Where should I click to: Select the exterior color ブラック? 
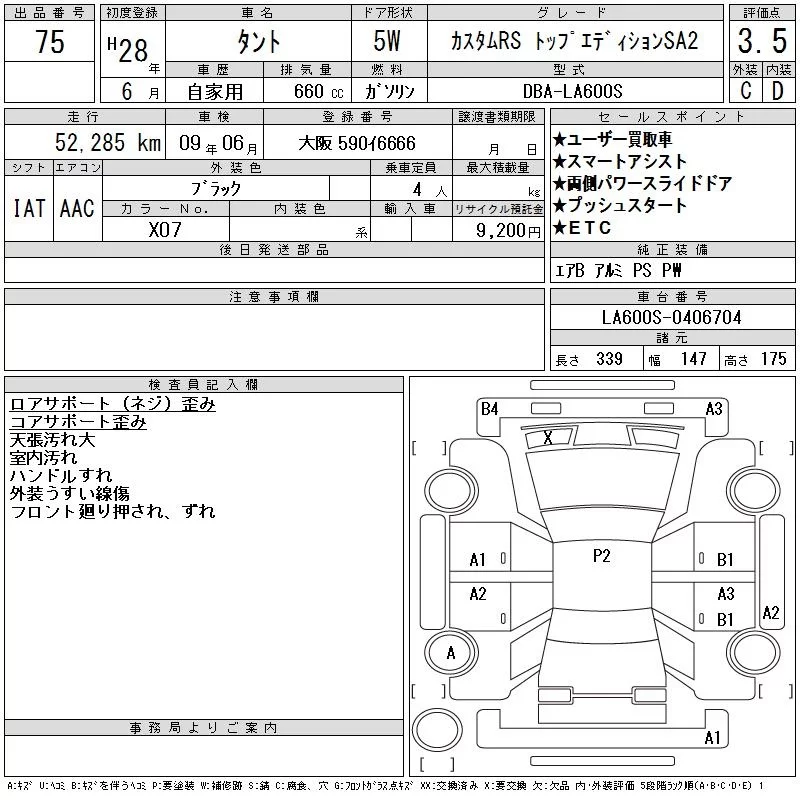pyautogui.click(x=216, y=189)
